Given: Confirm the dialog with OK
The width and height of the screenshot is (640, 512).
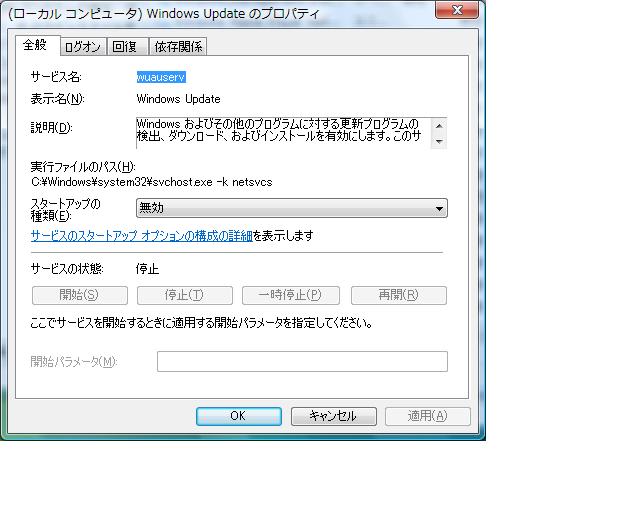Looking at the screenshot, I should 238,416.
